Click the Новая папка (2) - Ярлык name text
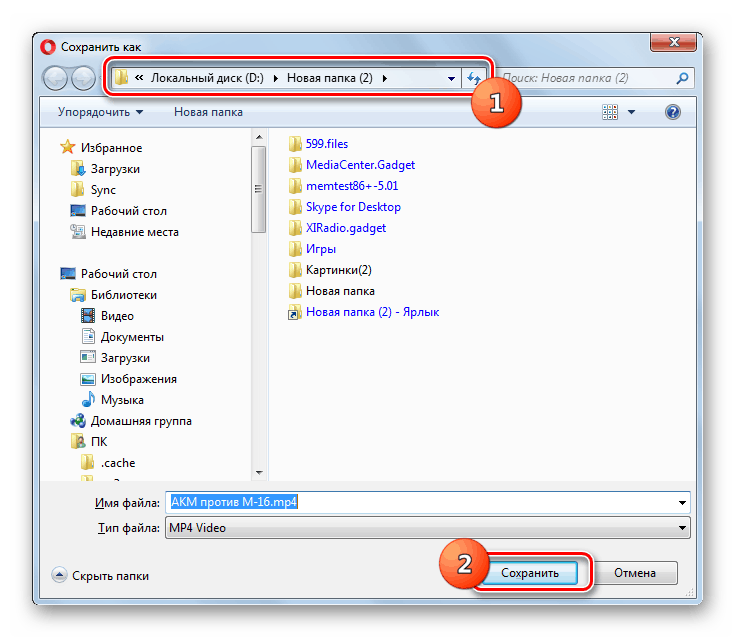The width and height of the screenshot is (736, 638). point(372,312)
